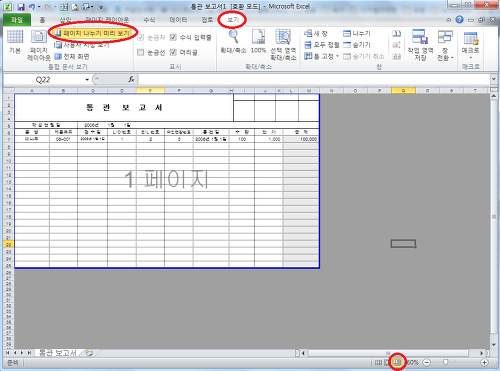The image size is (500, 371).
Task: Click 페이지 나누기 미리 보기 button
Action: coord(92,33)
